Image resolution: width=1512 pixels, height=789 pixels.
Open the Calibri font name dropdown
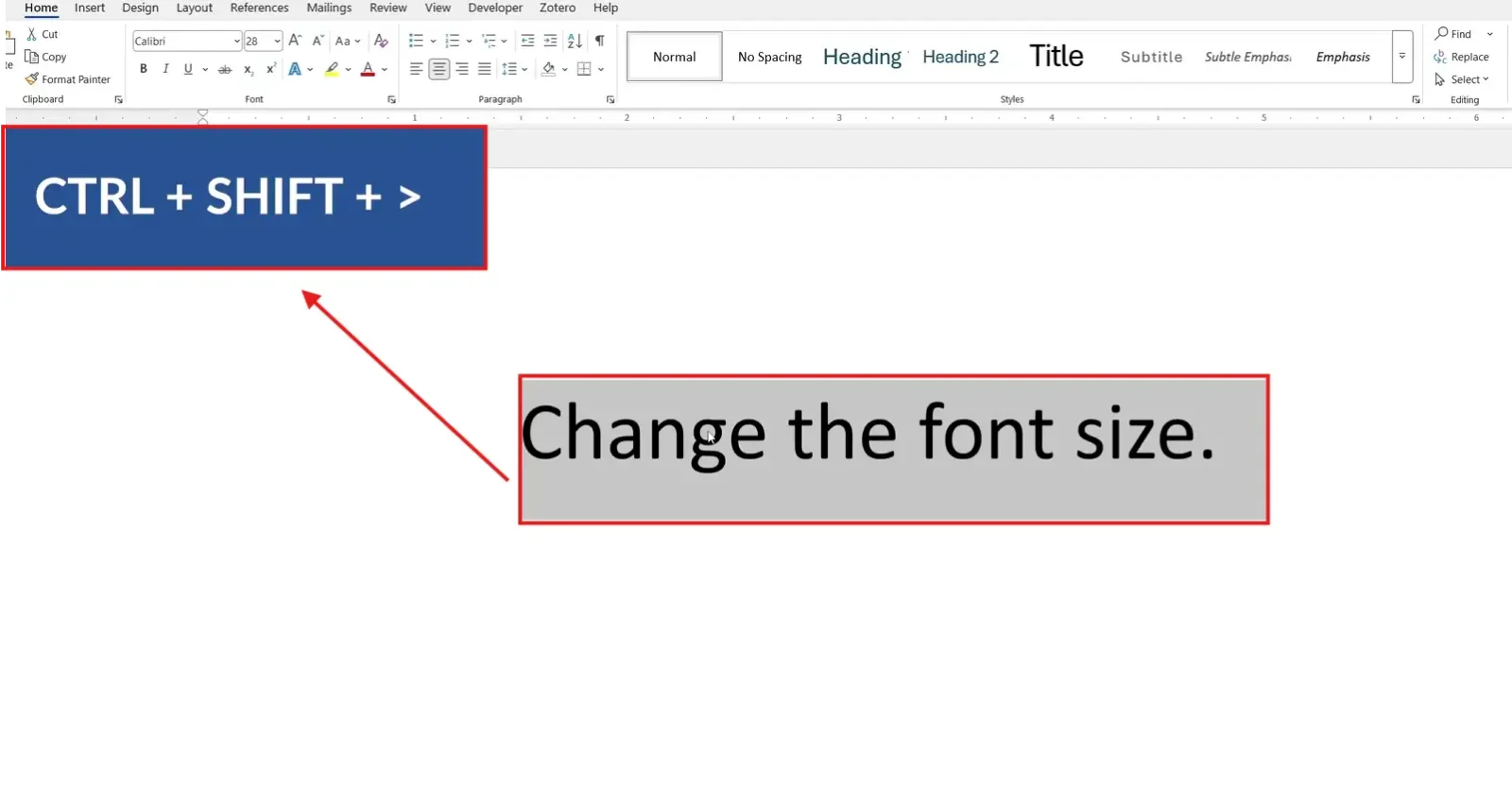[237, 41]
